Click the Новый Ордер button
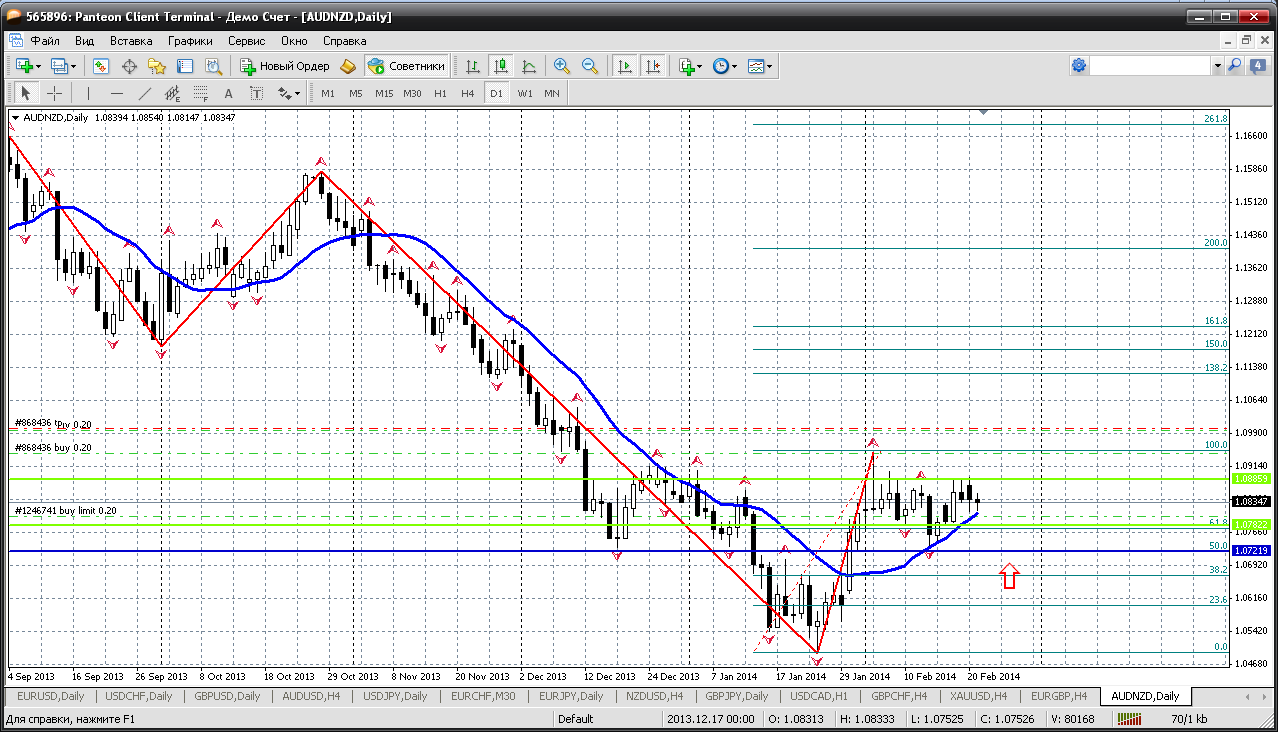The width and height of the screenshot is (1278, 732). (285, 66)
